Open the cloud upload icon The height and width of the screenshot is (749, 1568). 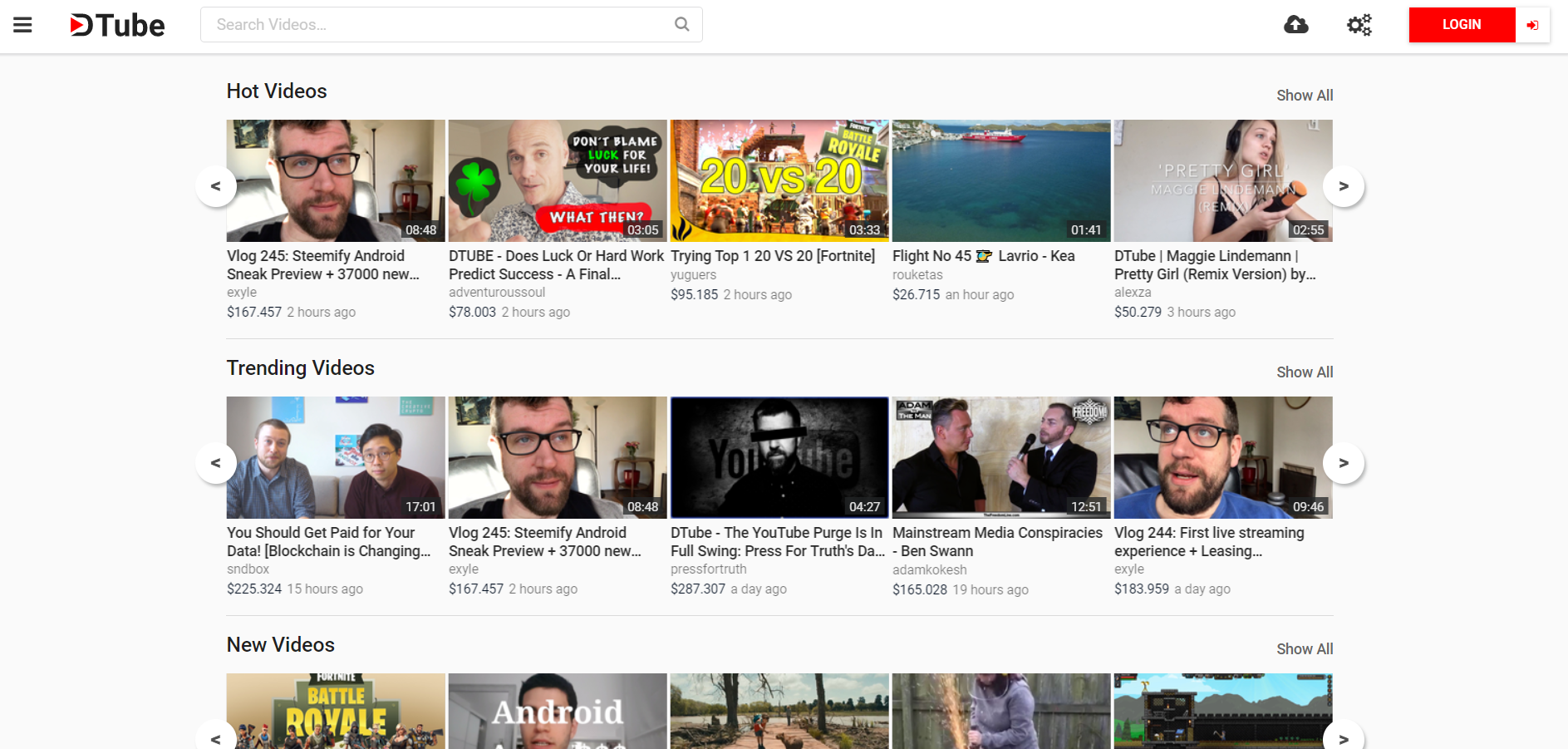[1295, 25]
